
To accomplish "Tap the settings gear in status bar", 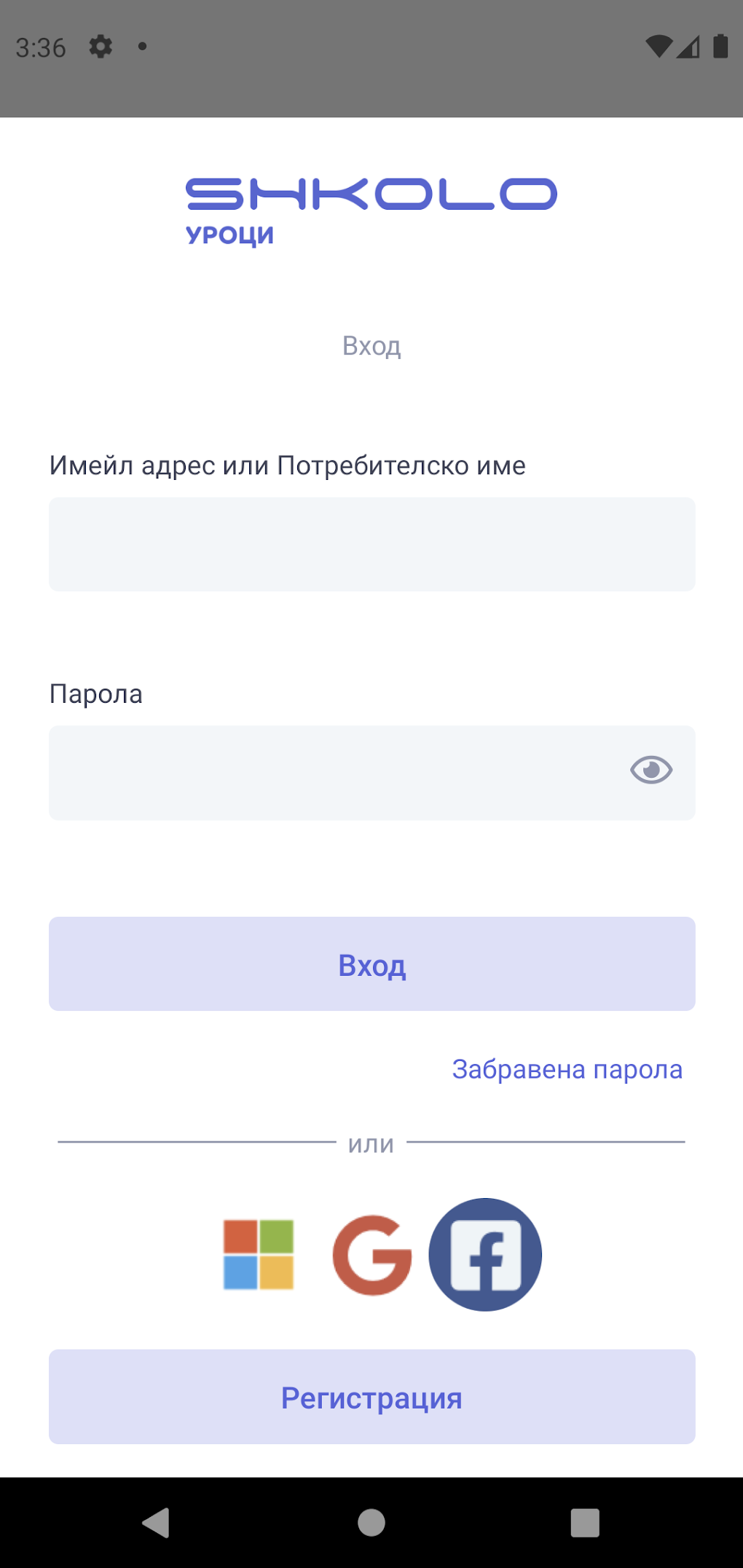I will 101,47.
